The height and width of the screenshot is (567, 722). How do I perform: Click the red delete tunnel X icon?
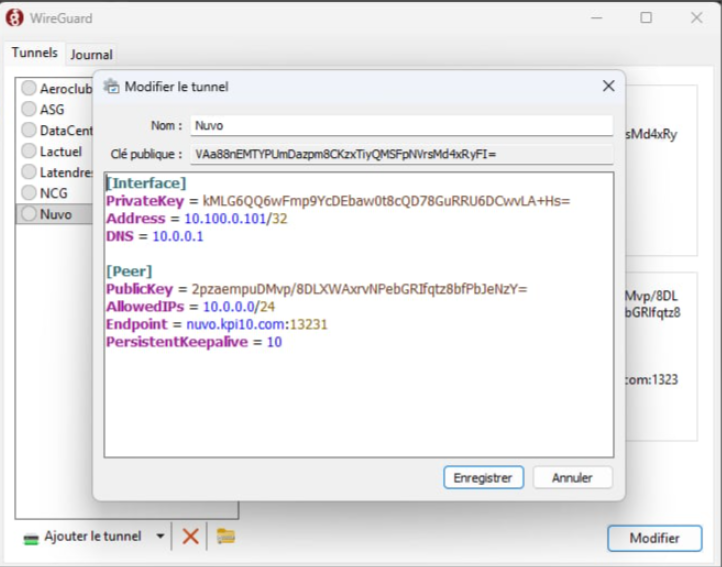point(190,536)
